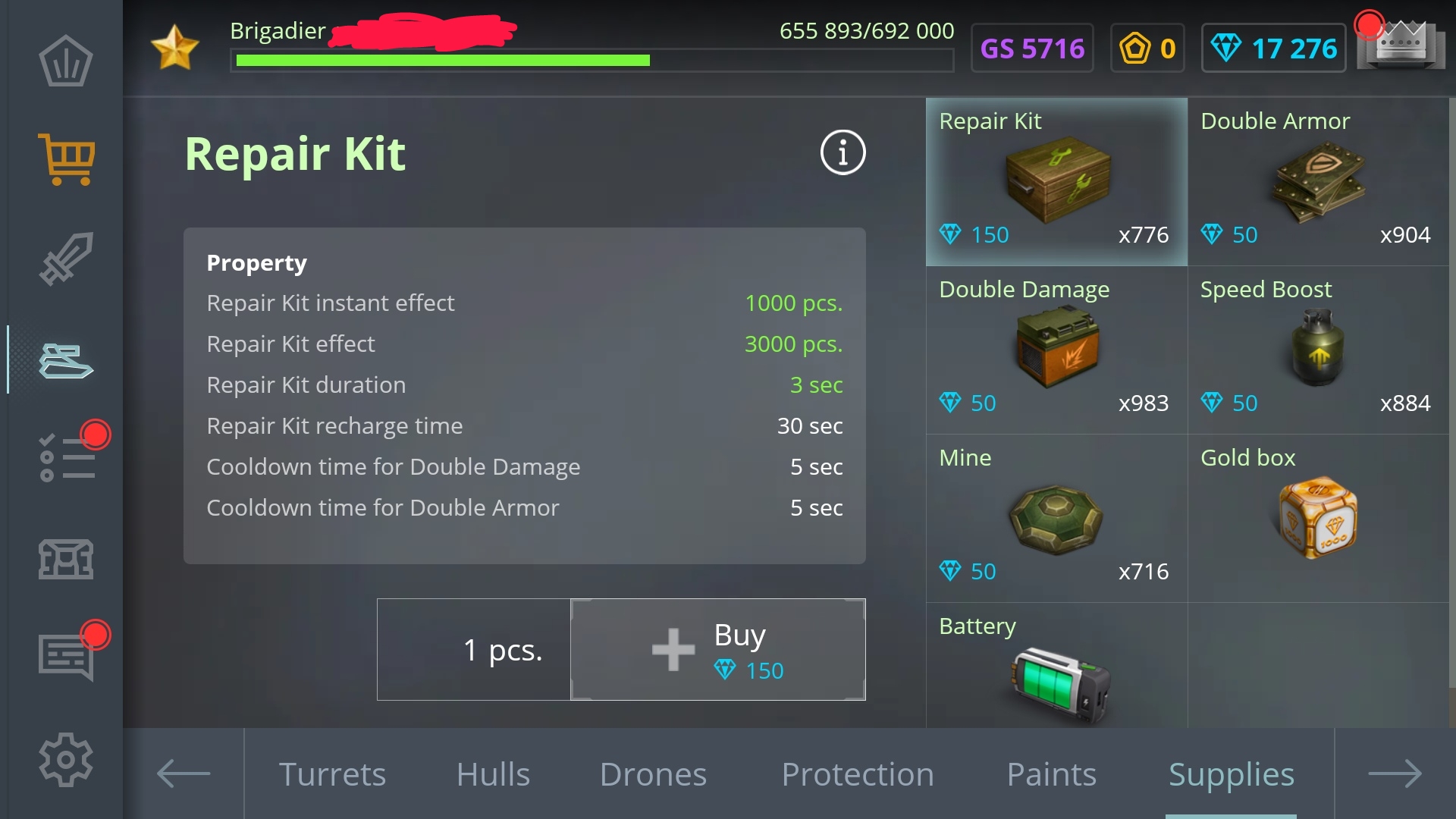Open the missions checklist icon
Viewport: 1456px width, 819px height.
67,457
